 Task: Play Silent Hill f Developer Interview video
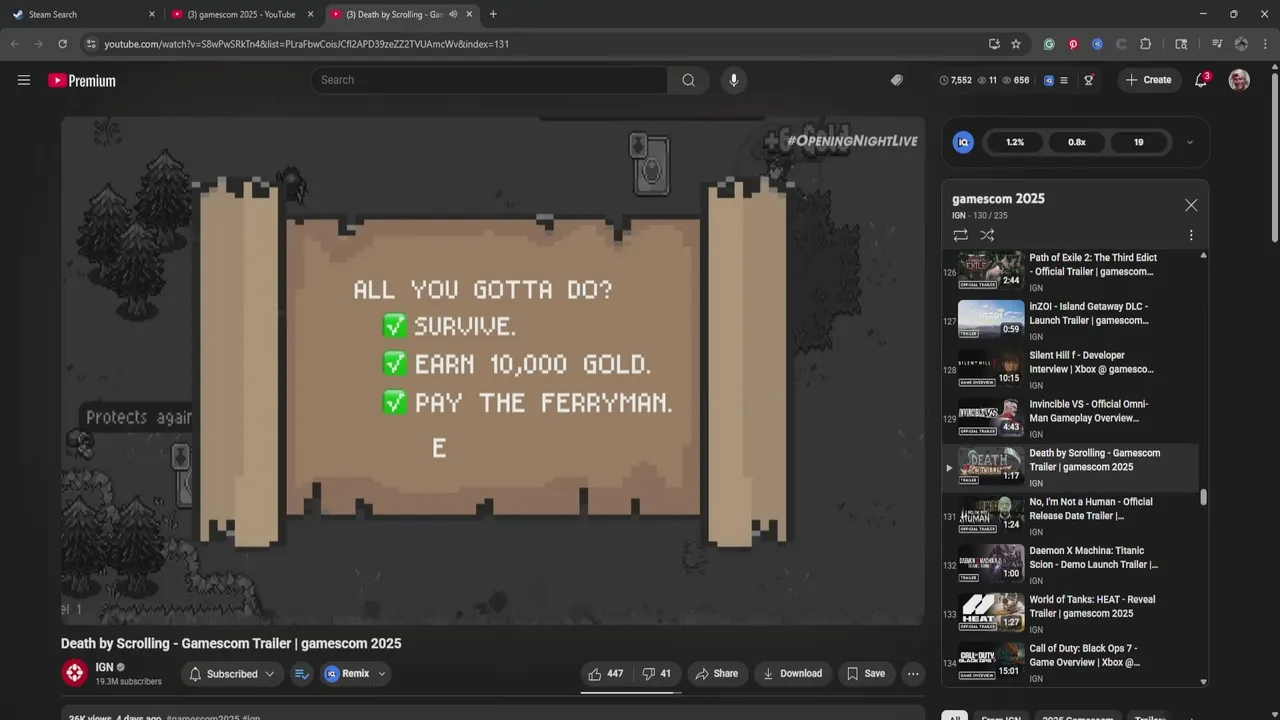(1070, 369)
